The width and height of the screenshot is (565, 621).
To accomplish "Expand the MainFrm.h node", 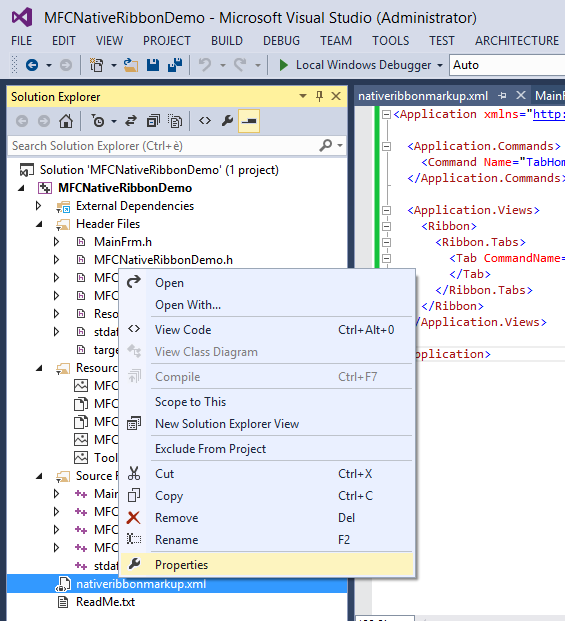I will click(56, 242).
